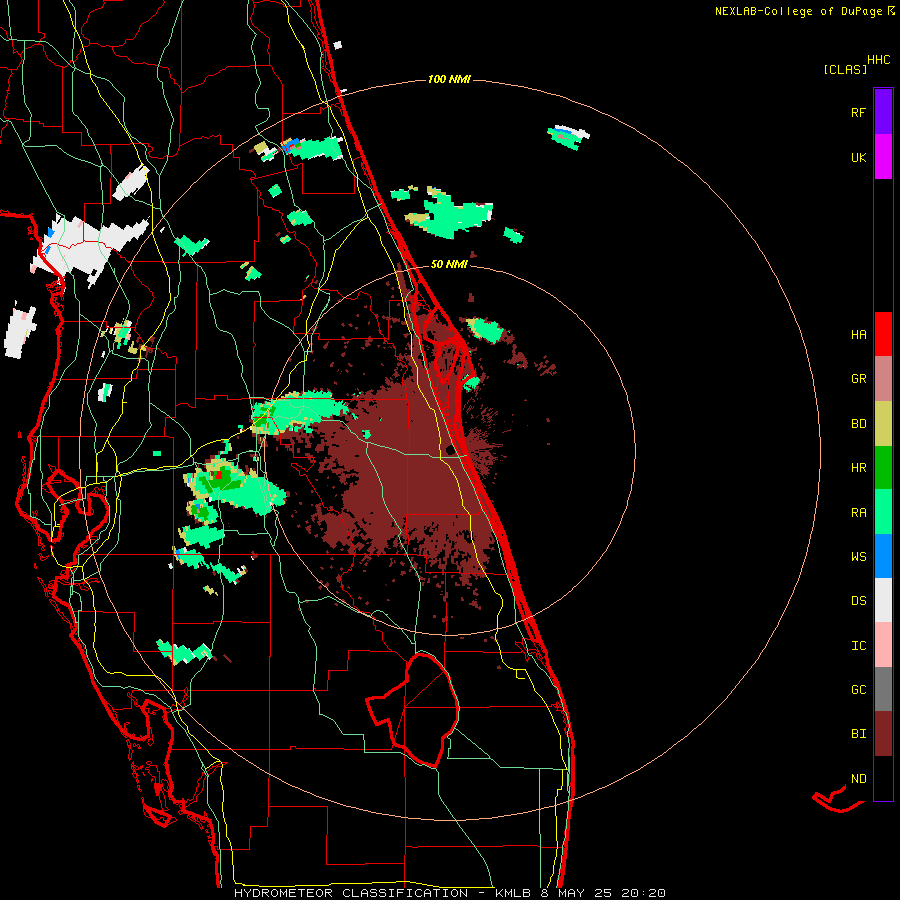Click the HA legend label
900x900 pixels.
click(x=858, y=334)
